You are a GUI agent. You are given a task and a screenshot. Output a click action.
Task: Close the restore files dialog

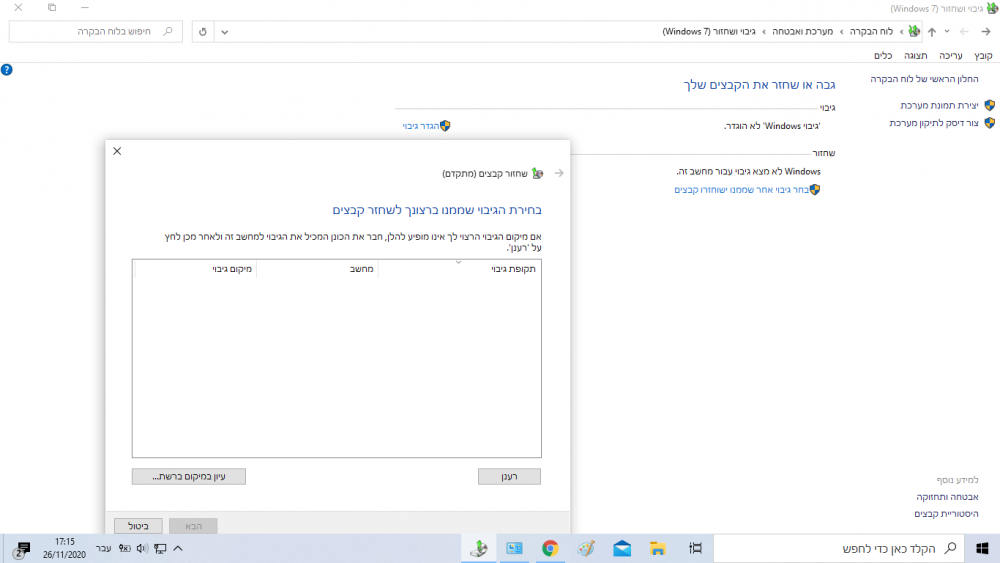(x=117, y=151)
